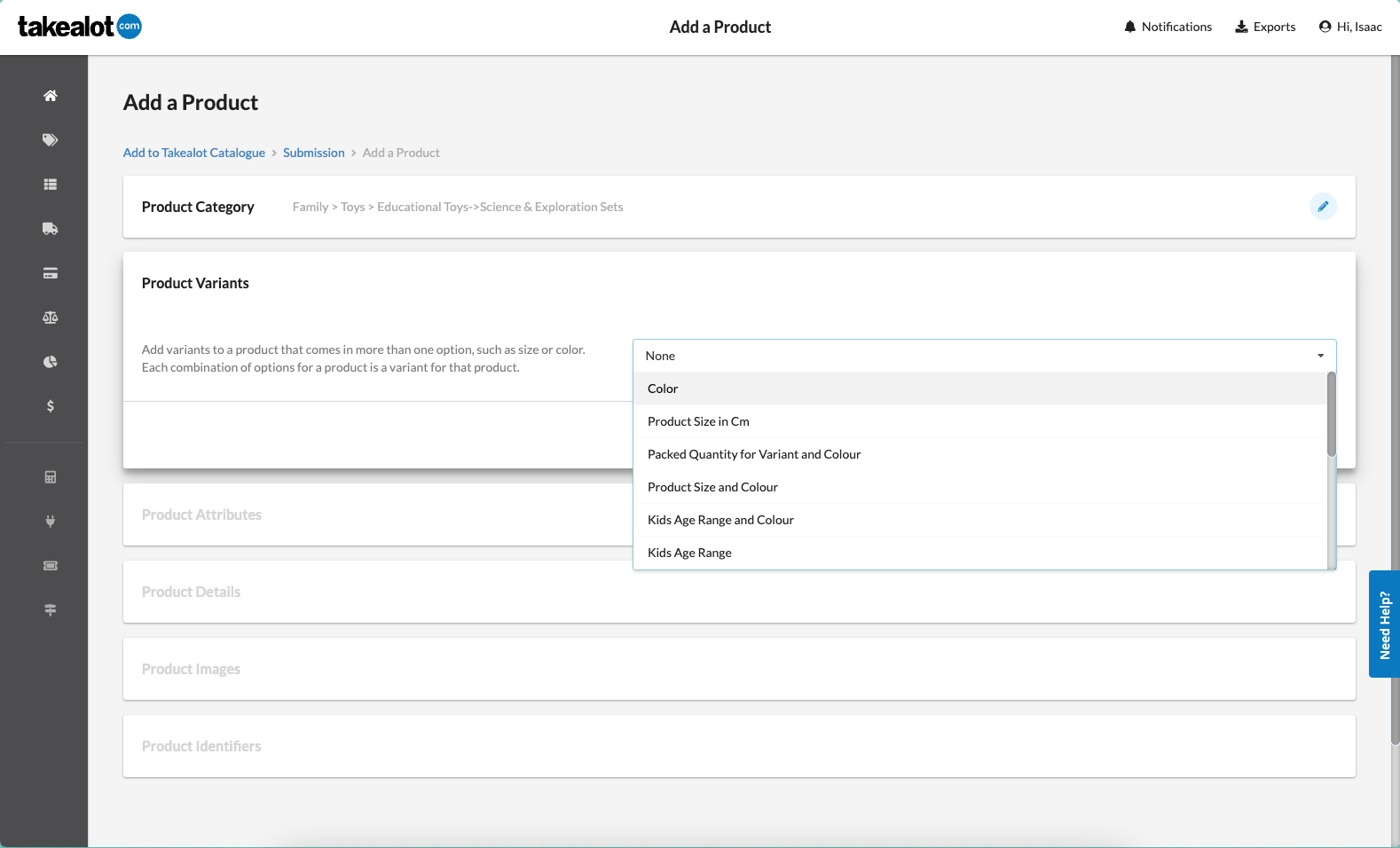The width and height of the screenshot is (1400, 848).
Task: Pick Packed Quantity for Variant and Colour
Action: [x=754, y=454]
